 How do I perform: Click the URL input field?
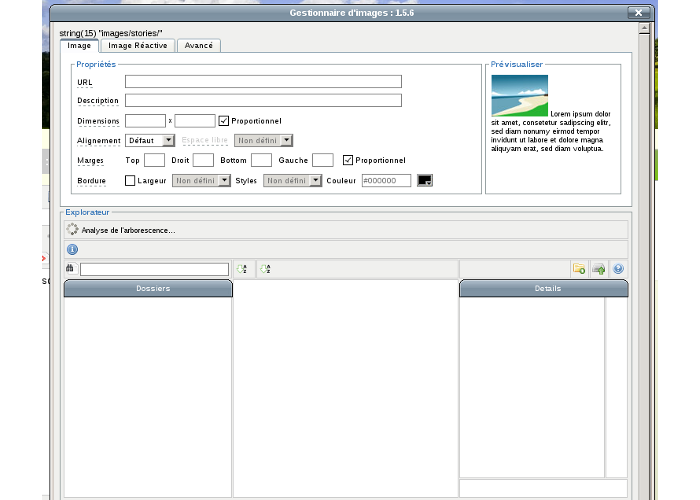[x=263, y=82]
